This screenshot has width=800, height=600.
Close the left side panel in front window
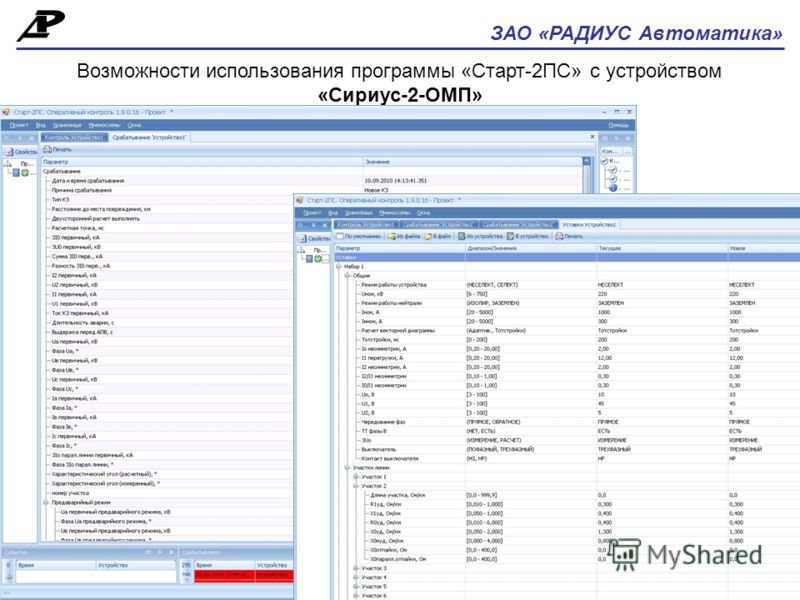325,225
